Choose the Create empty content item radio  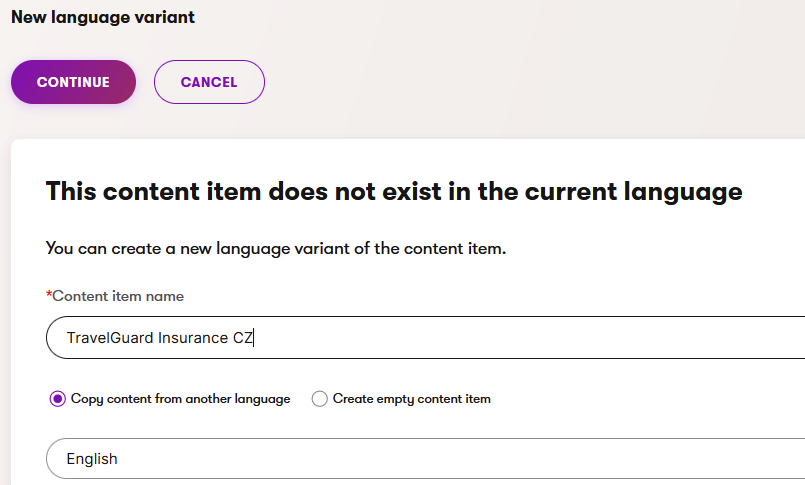click(x=320, y=399)
